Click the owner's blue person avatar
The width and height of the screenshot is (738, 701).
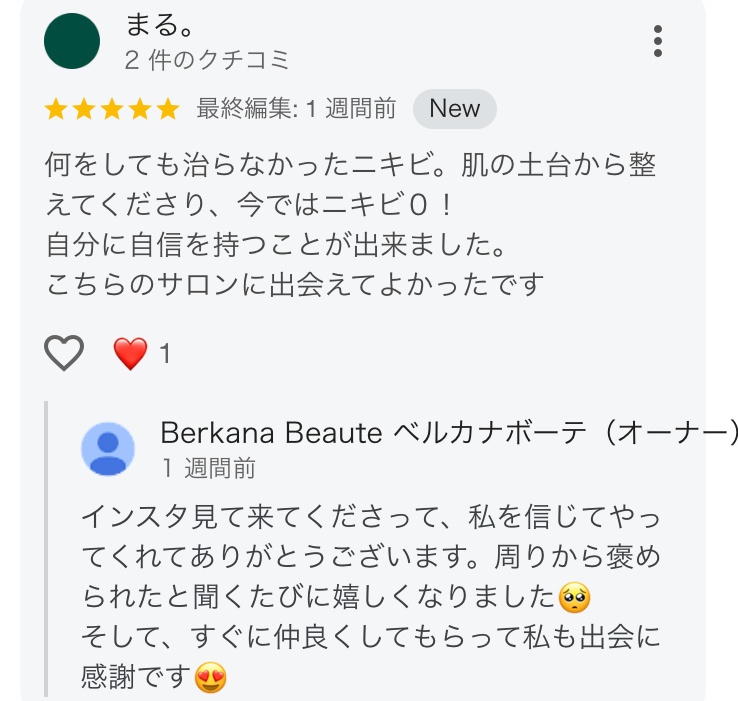(108, 449)
